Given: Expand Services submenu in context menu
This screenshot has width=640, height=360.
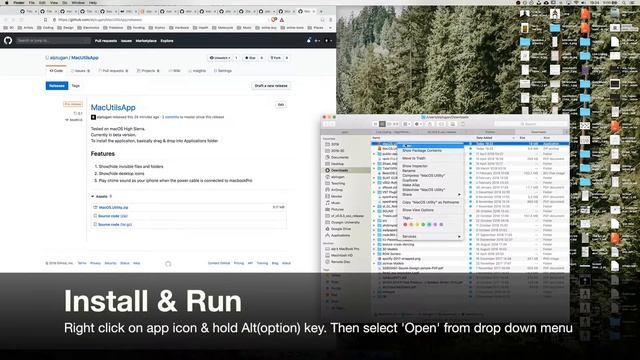Looking at the screenshot, I should (431, 236).
